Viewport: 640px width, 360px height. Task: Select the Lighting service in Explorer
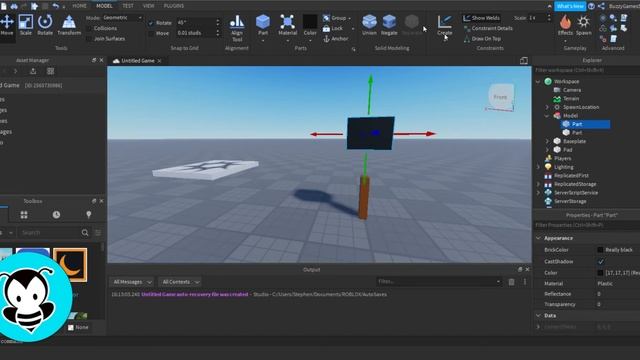(563, 167)
